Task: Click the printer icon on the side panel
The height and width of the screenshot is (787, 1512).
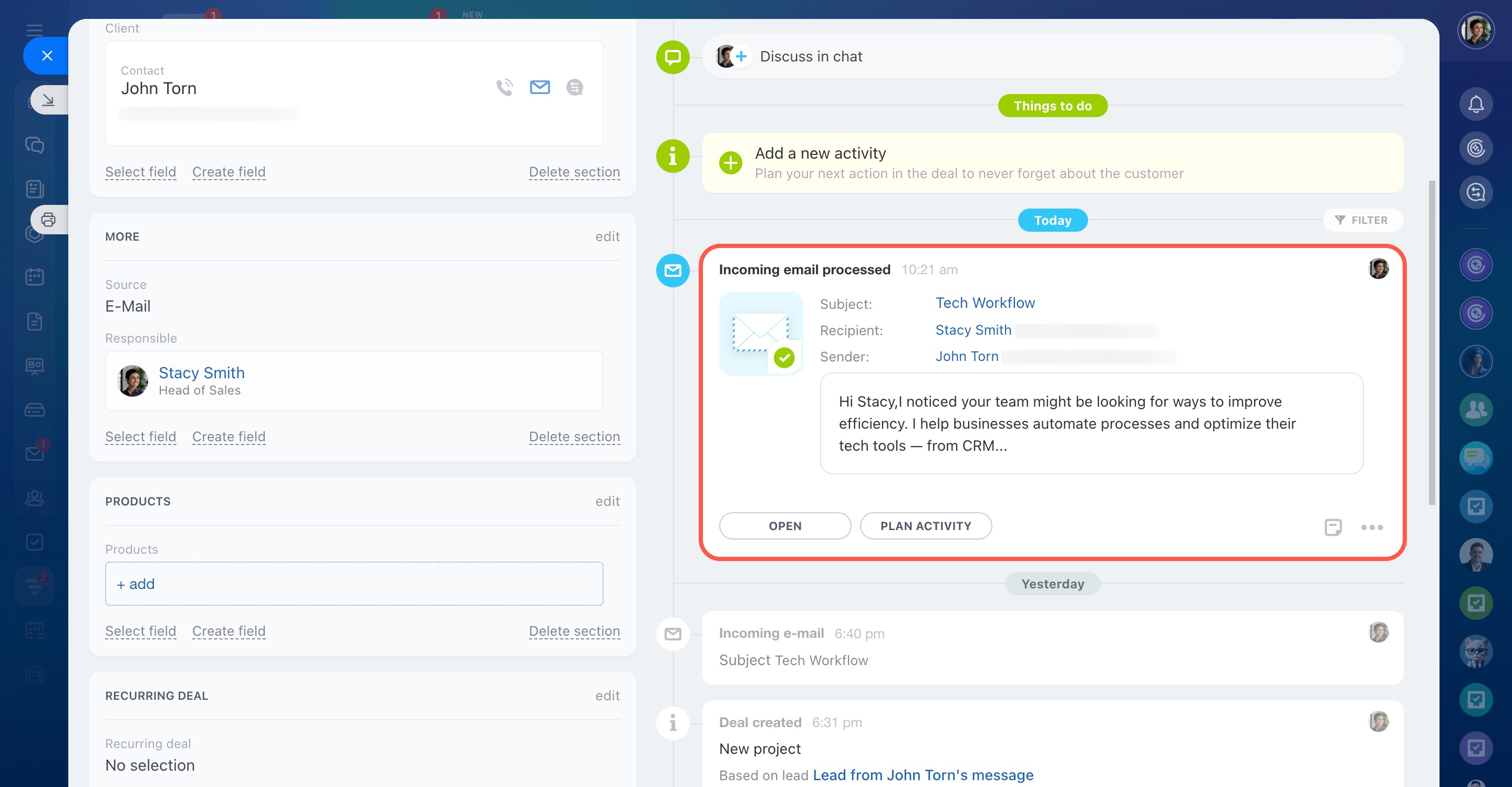Action: coord(48,220)
